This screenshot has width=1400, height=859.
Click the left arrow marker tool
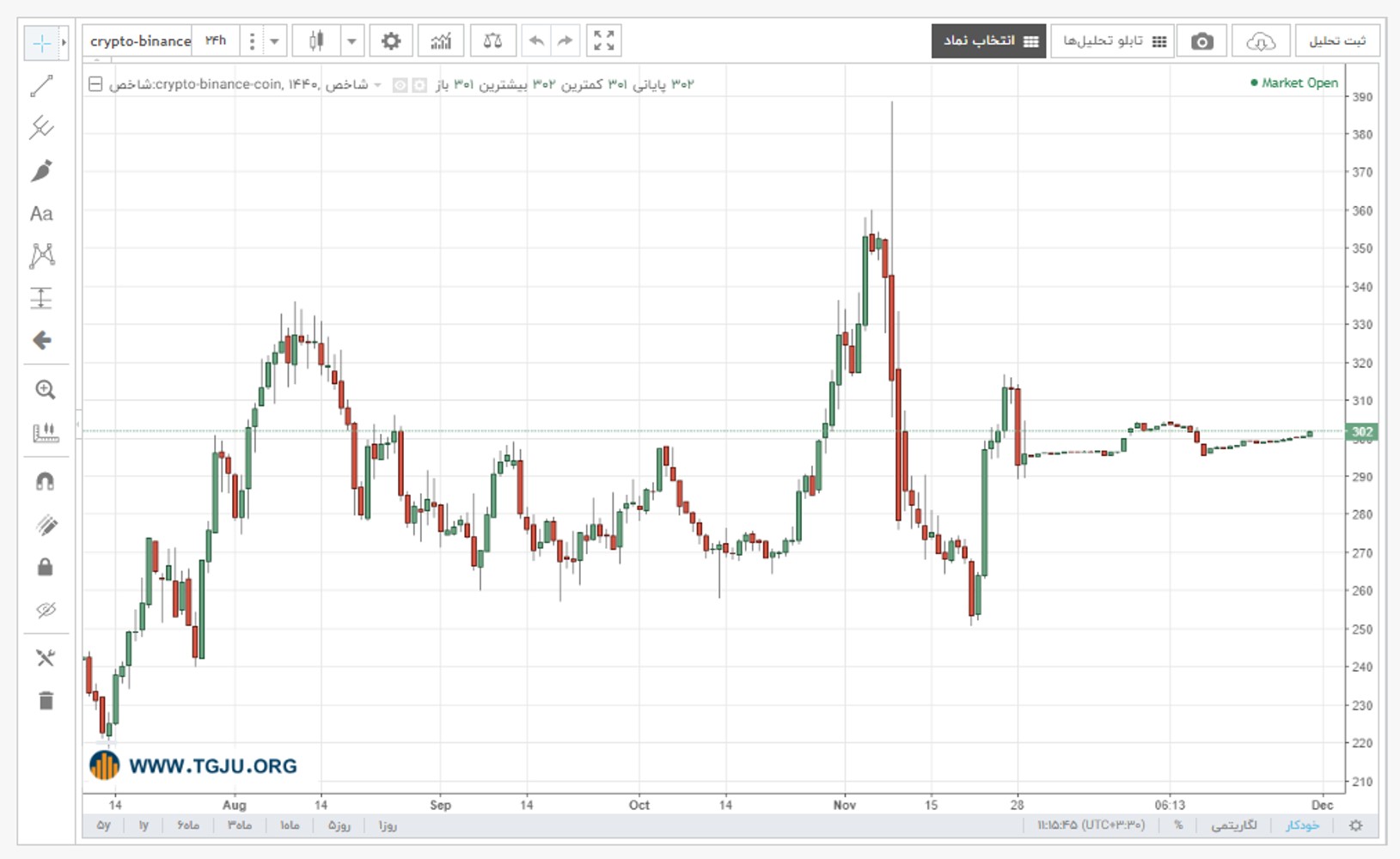pos(41,340)
